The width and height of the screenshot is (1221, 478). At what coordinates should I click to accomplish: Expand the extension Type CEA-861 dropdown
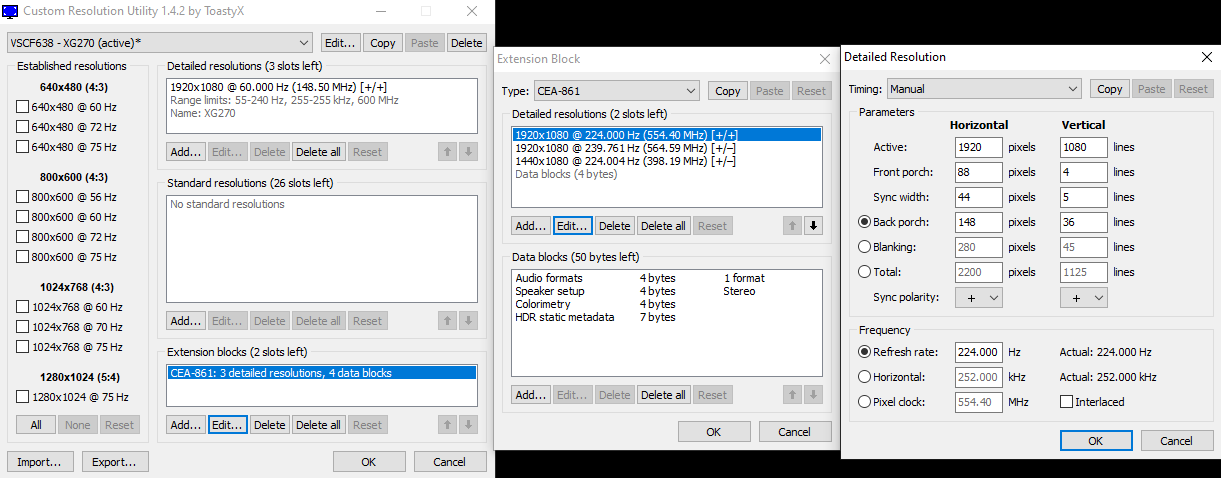(x=616, y=91)
